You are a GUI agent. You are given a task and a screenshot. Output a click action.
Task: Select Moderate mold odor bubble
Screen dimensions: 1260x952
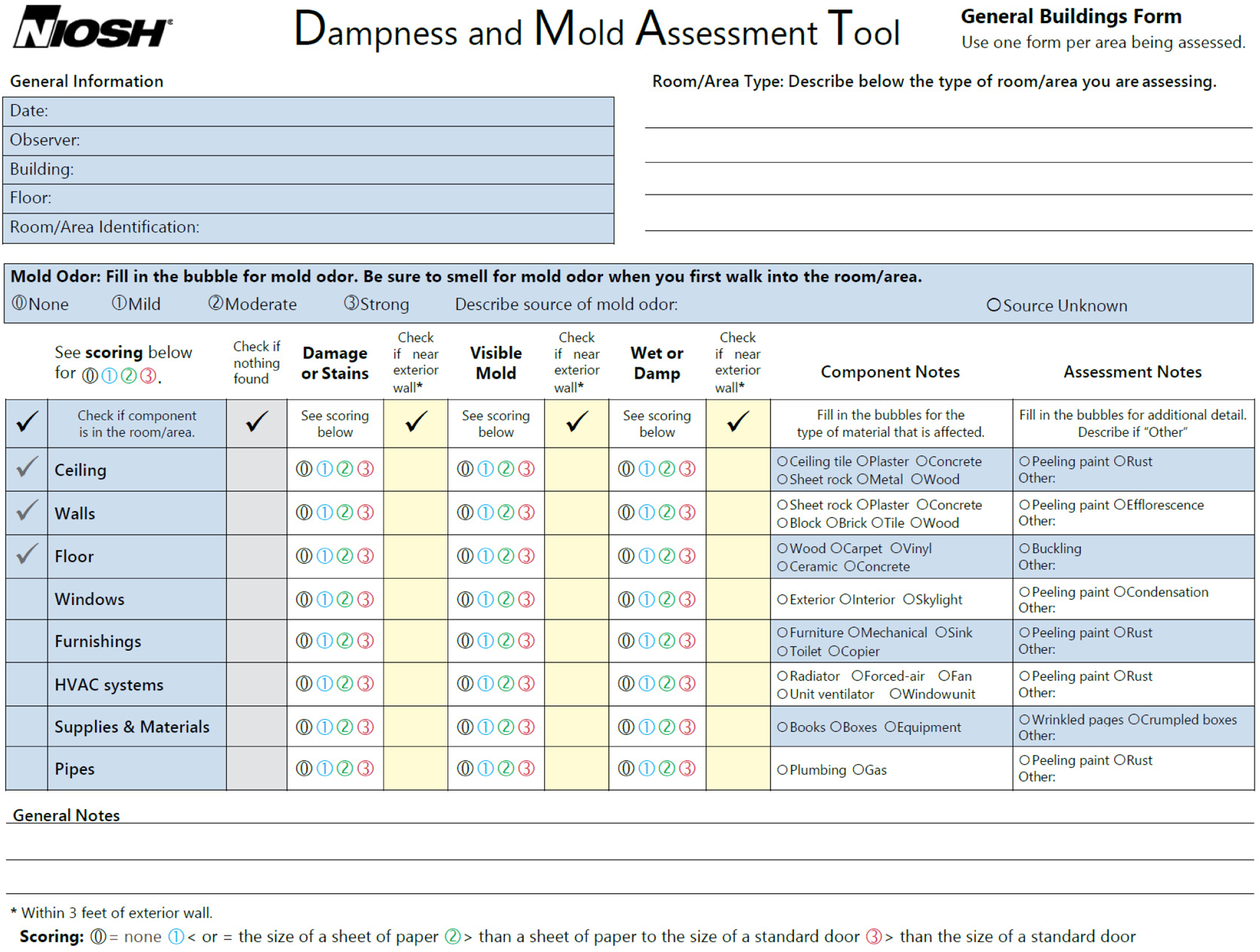[x=215, y=303]
